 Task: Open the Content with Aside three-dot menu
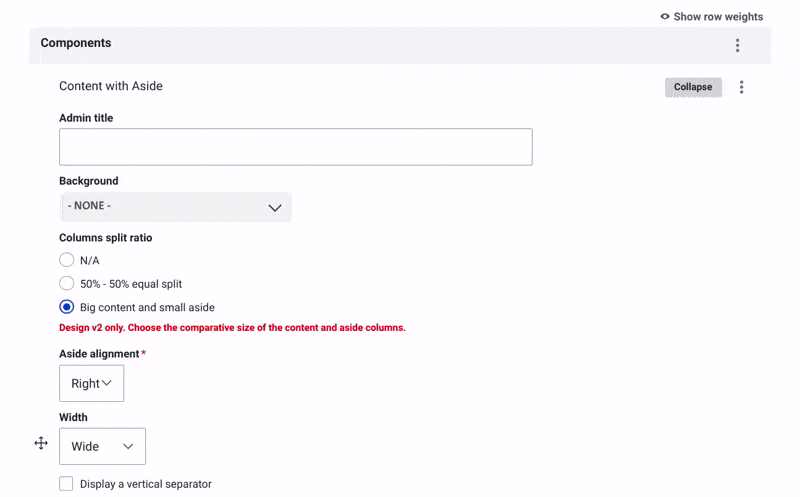tap(741, 87)
